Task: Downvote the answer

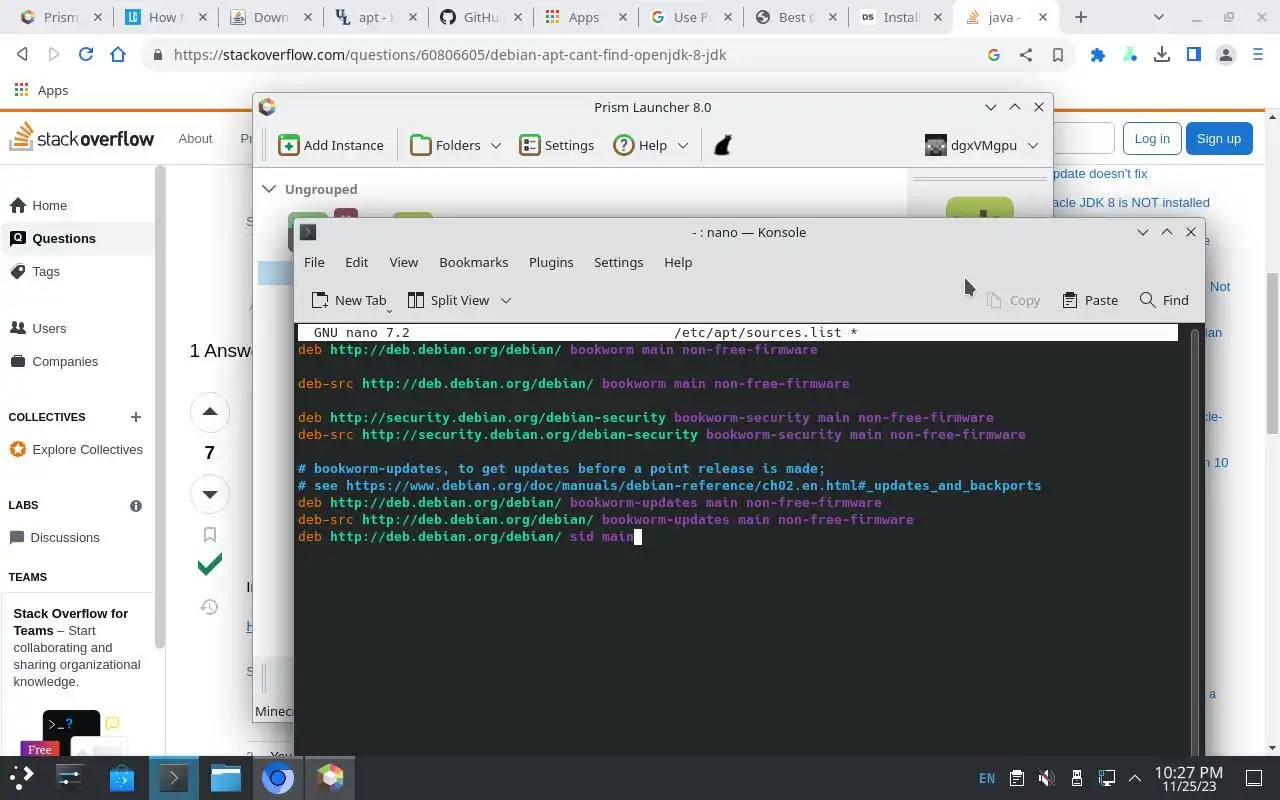Action: coord(209,494)
